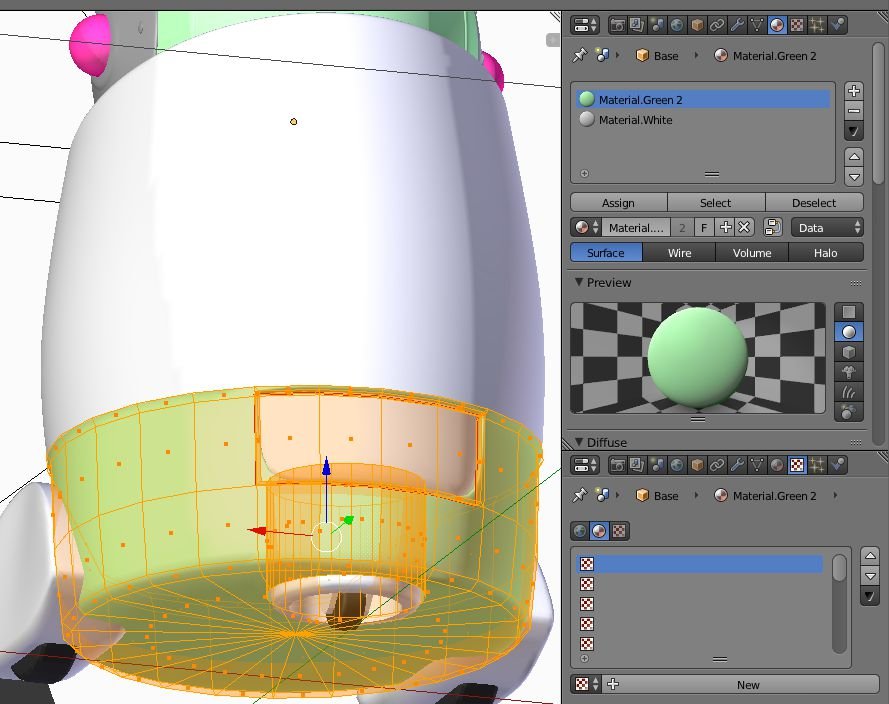This screenshot has height=704, width=889.
Task: Open Object Constraints chain icon in upper header
Action: [x=717, y=25]
